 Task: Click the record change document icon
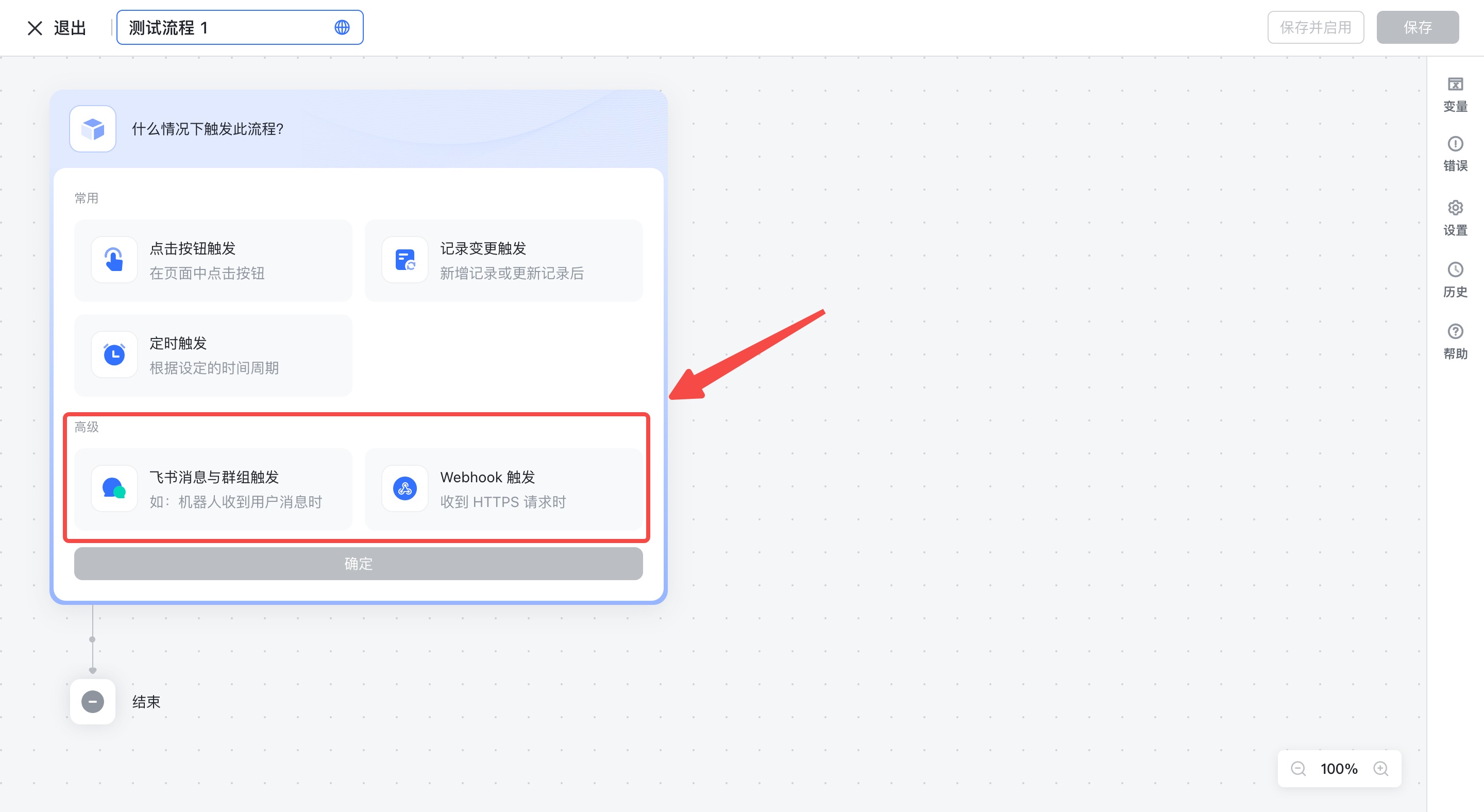pos(405,260)
